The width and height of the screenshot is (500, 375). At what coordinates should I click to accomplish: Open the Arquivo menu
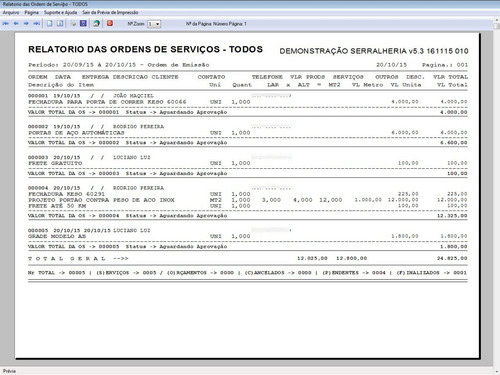point(11,12)
